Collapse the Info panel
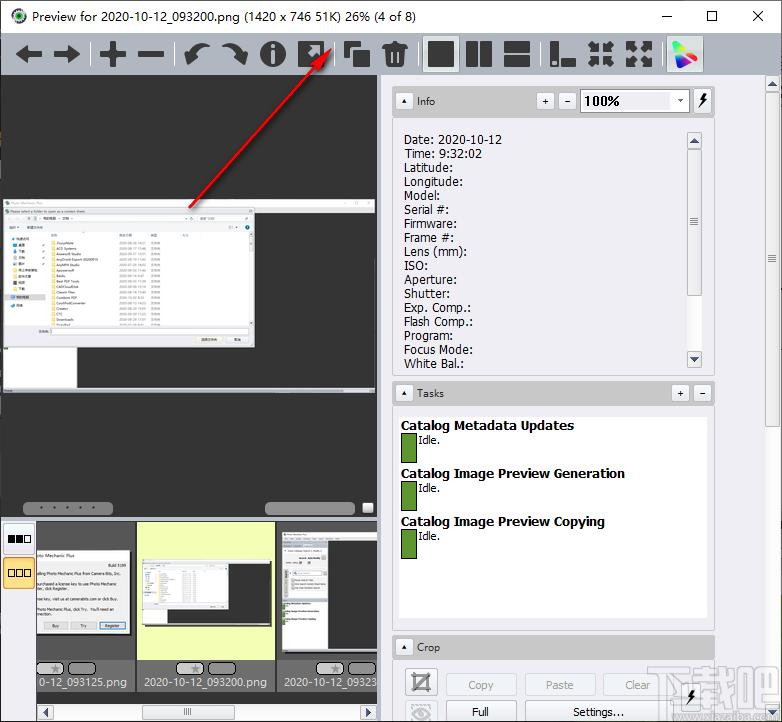This screenshot has height=722, width=782. 404,101
